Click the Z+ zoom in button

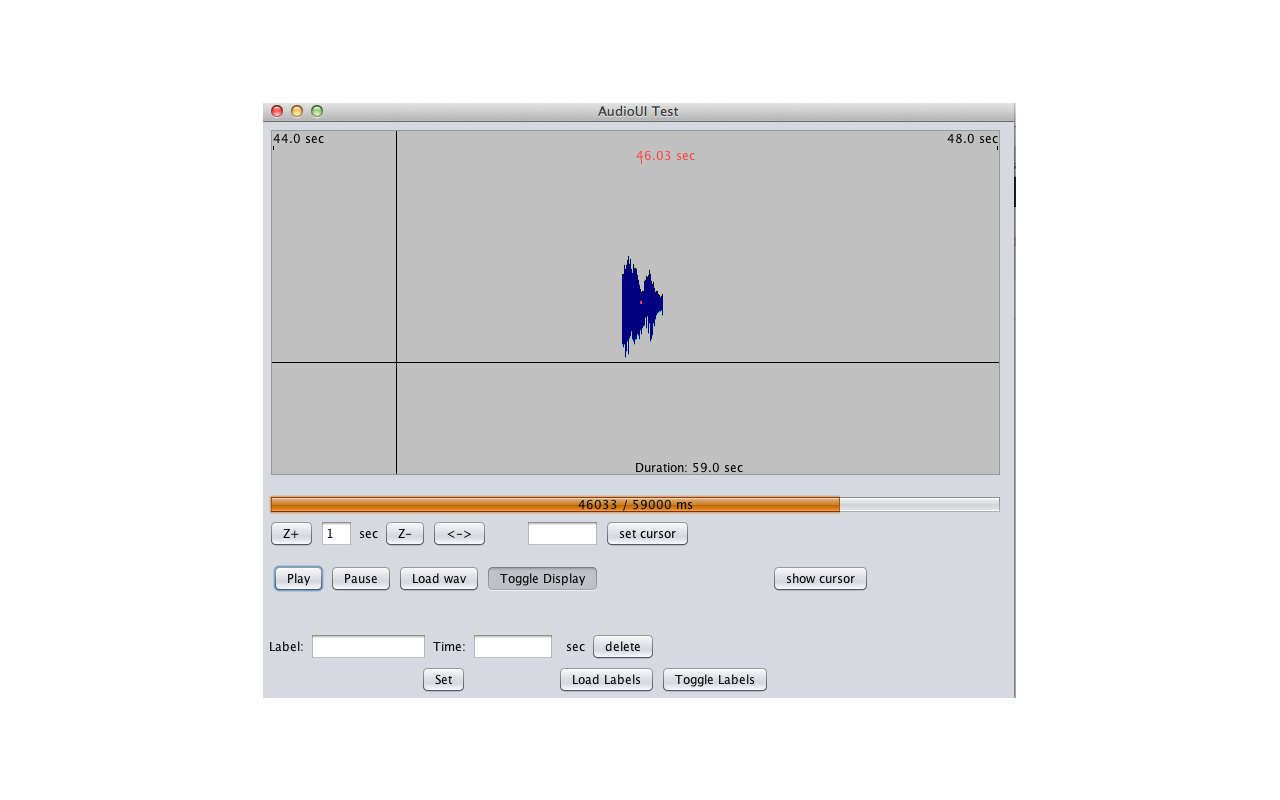291,534
